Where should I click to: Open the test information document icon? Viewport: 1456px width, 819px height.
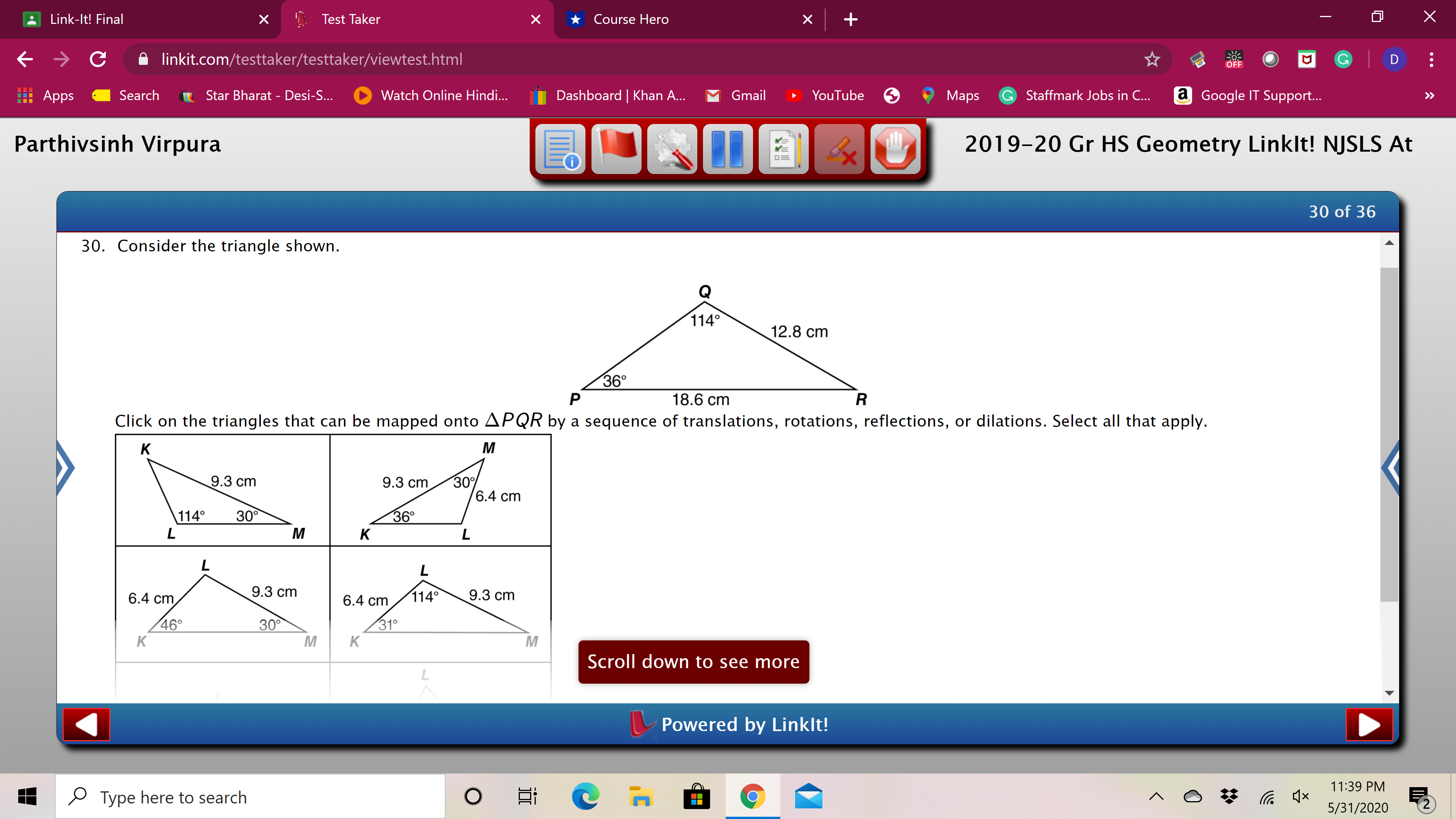560,149
